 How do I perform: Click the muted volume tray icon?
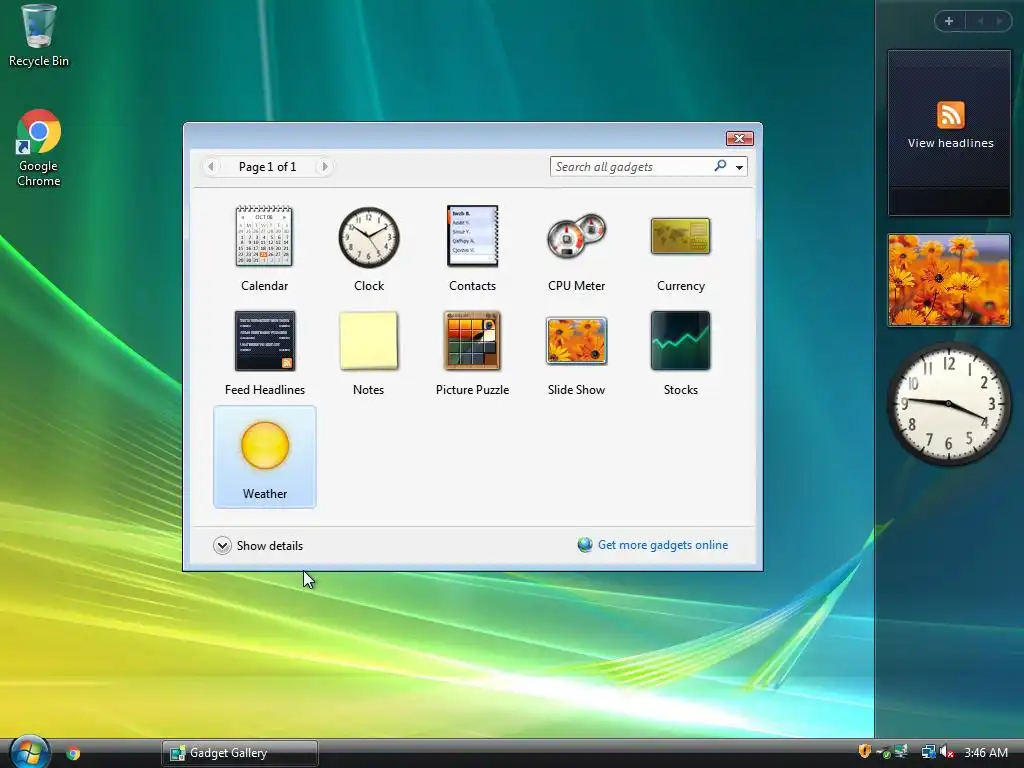click(948, 752)
